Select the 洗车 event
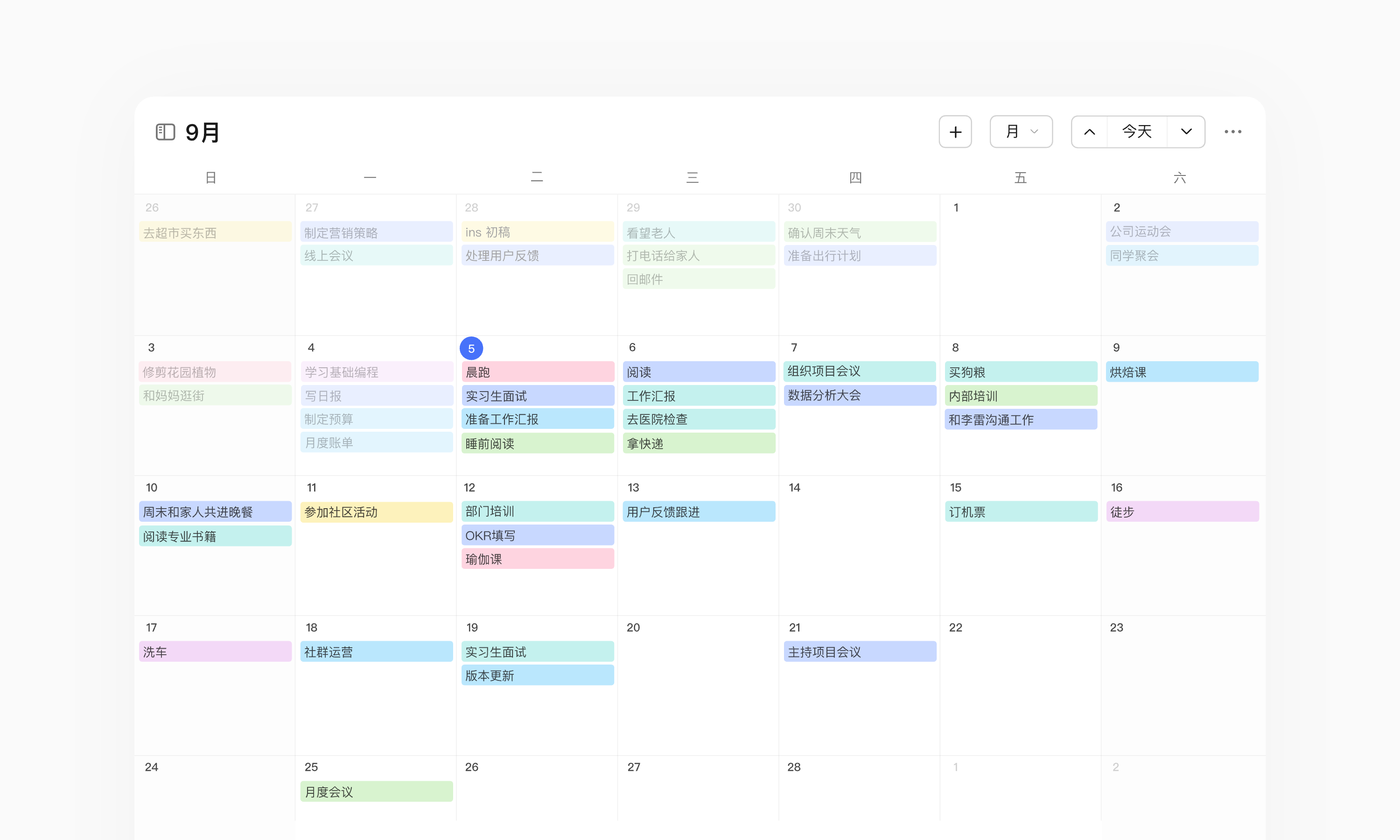The height and width of the screenshot is (840, 1400). 215,651
